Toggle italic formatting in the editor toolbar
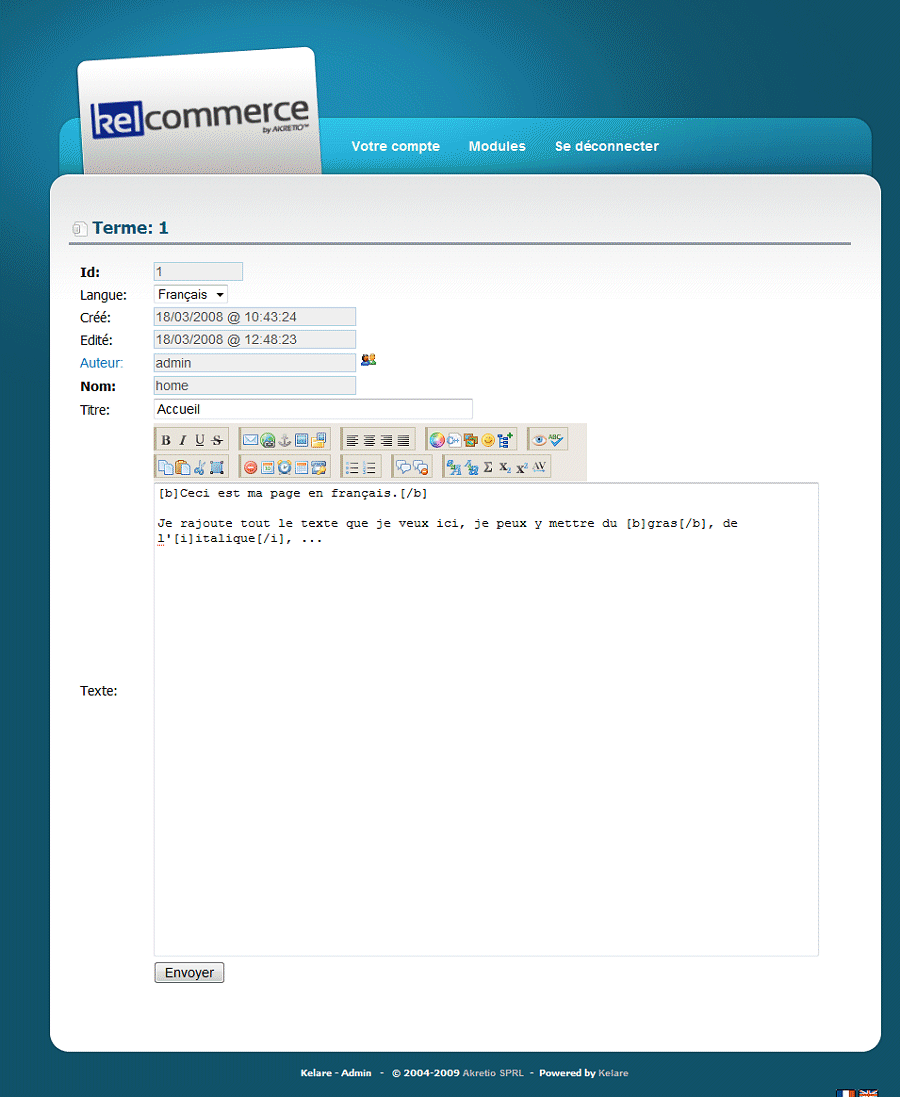Viewport: 900px width, 1097px height. coord(183,440)
